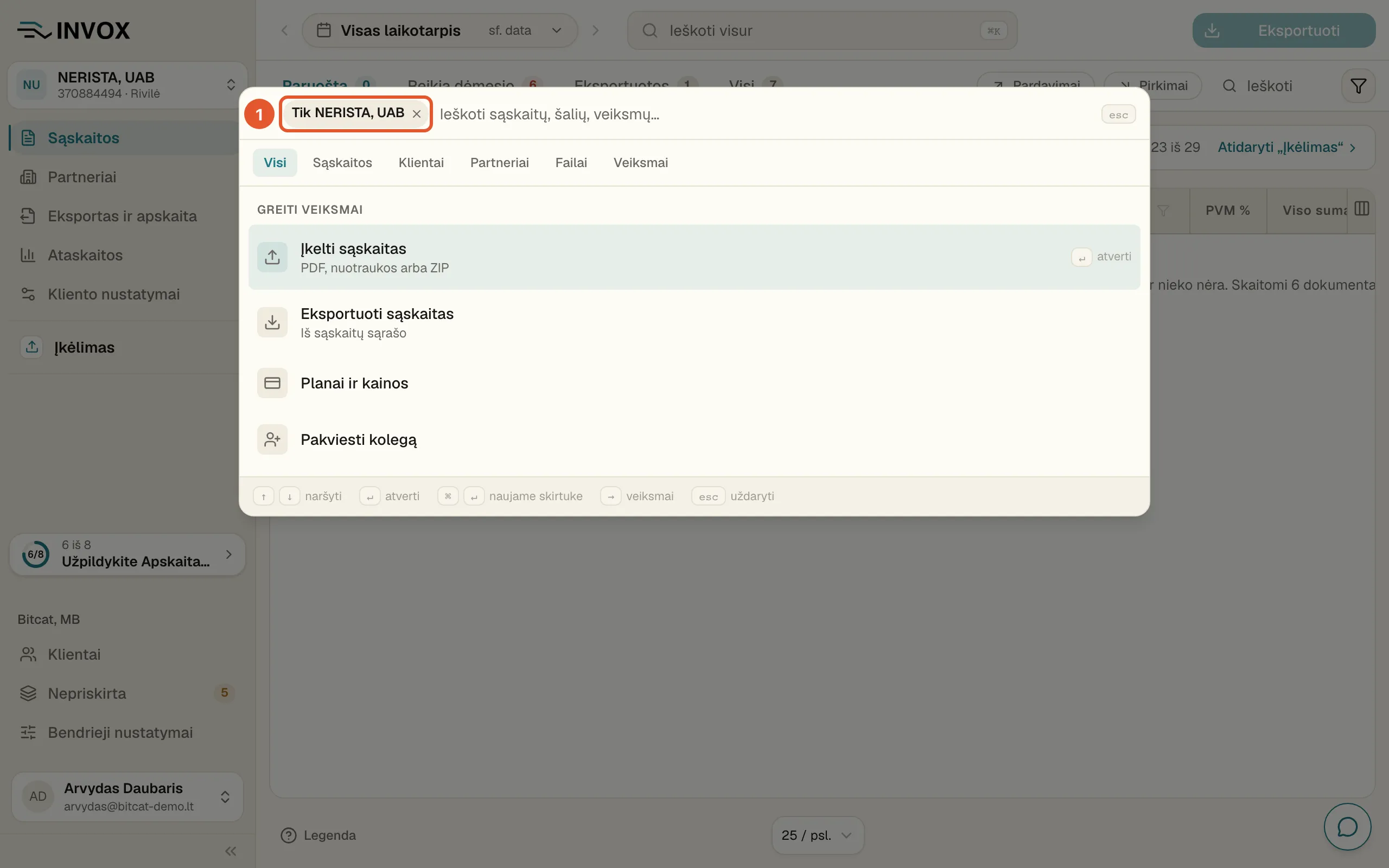The height and width of the screenshot is (868, 1389).
Task: Choose 'Planai ir kainos' quick action
Action: 694,383
